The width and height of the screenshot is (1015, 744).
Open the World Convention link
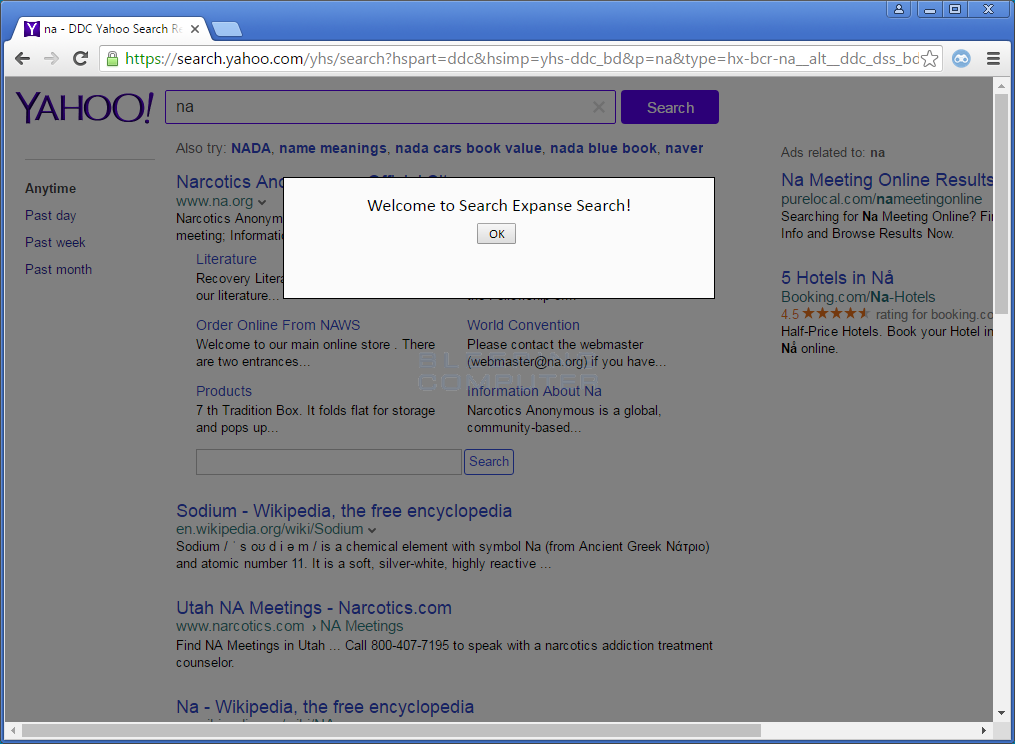point(523,325)
